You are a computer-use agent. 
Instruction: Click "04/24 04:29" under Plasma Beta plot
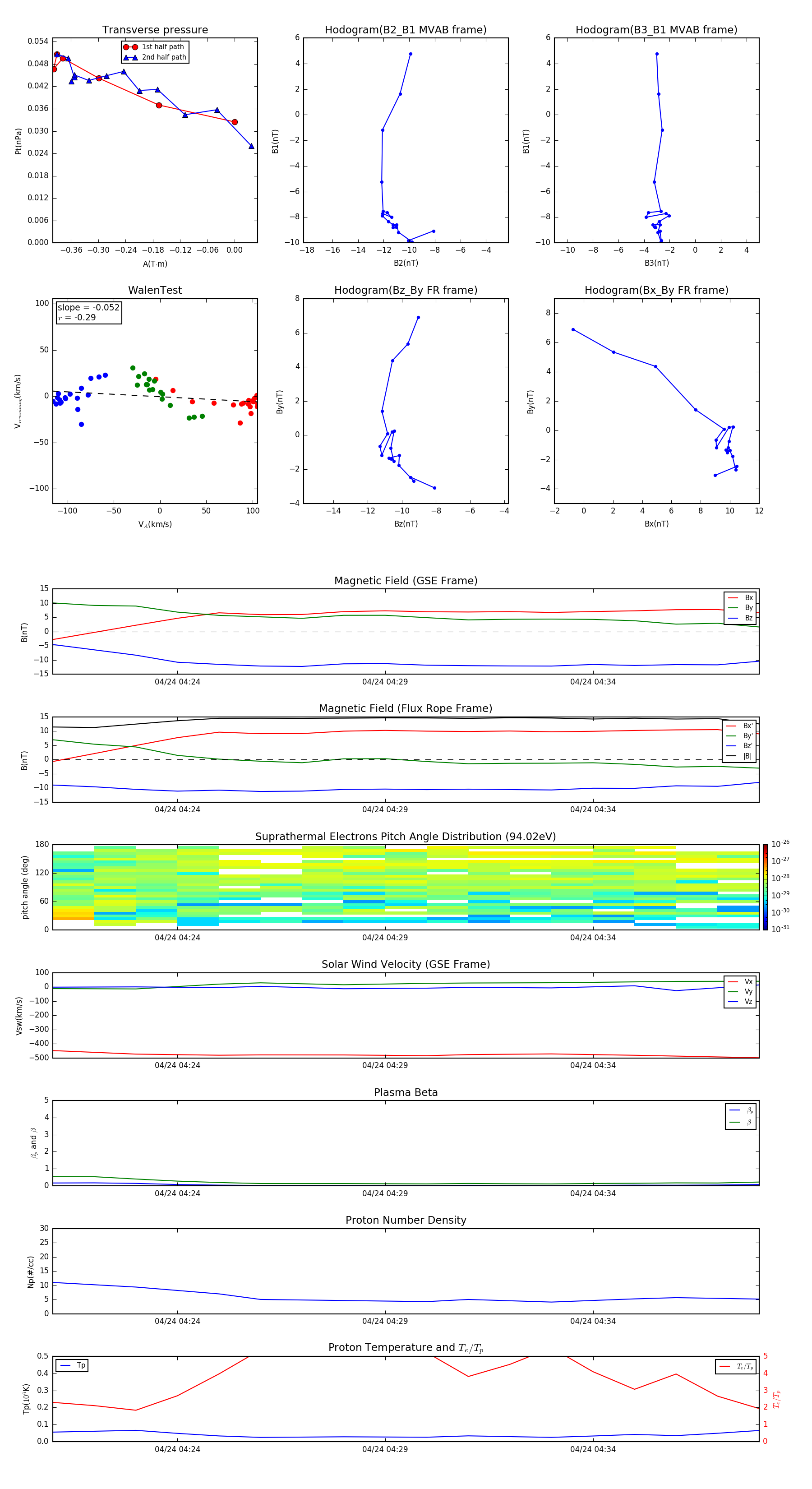pyautogui.click(x=385, y=1193)
